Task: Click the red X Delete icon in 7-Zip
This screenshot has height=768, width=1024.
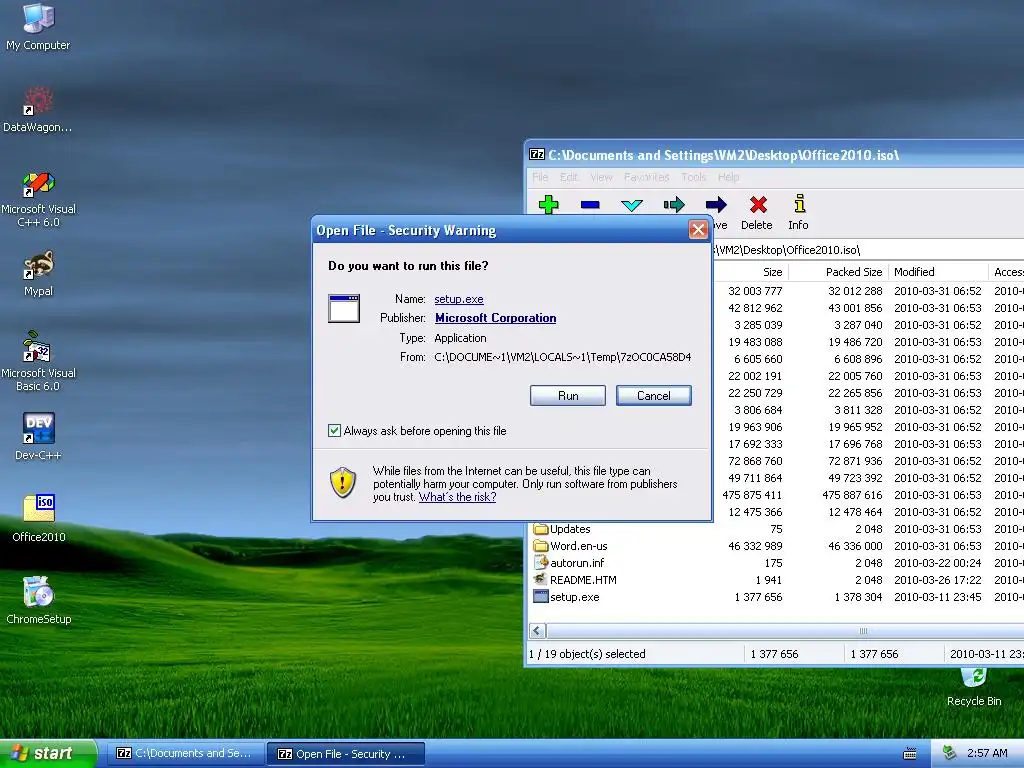Action: tap(758, 205)
